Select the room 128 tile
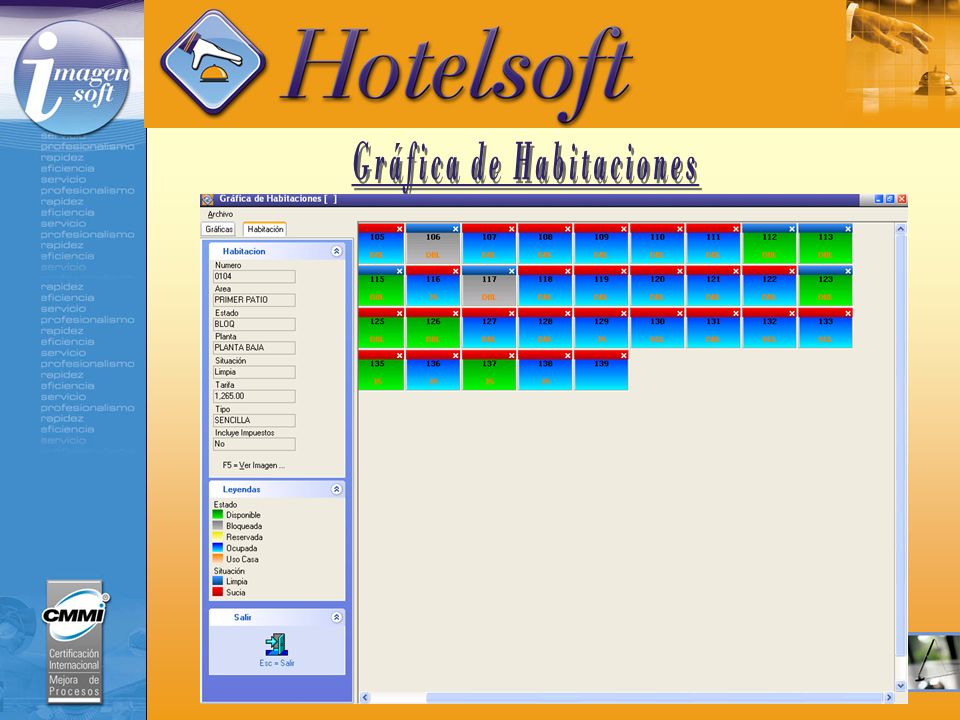960x720 pixels. point(545,328)
